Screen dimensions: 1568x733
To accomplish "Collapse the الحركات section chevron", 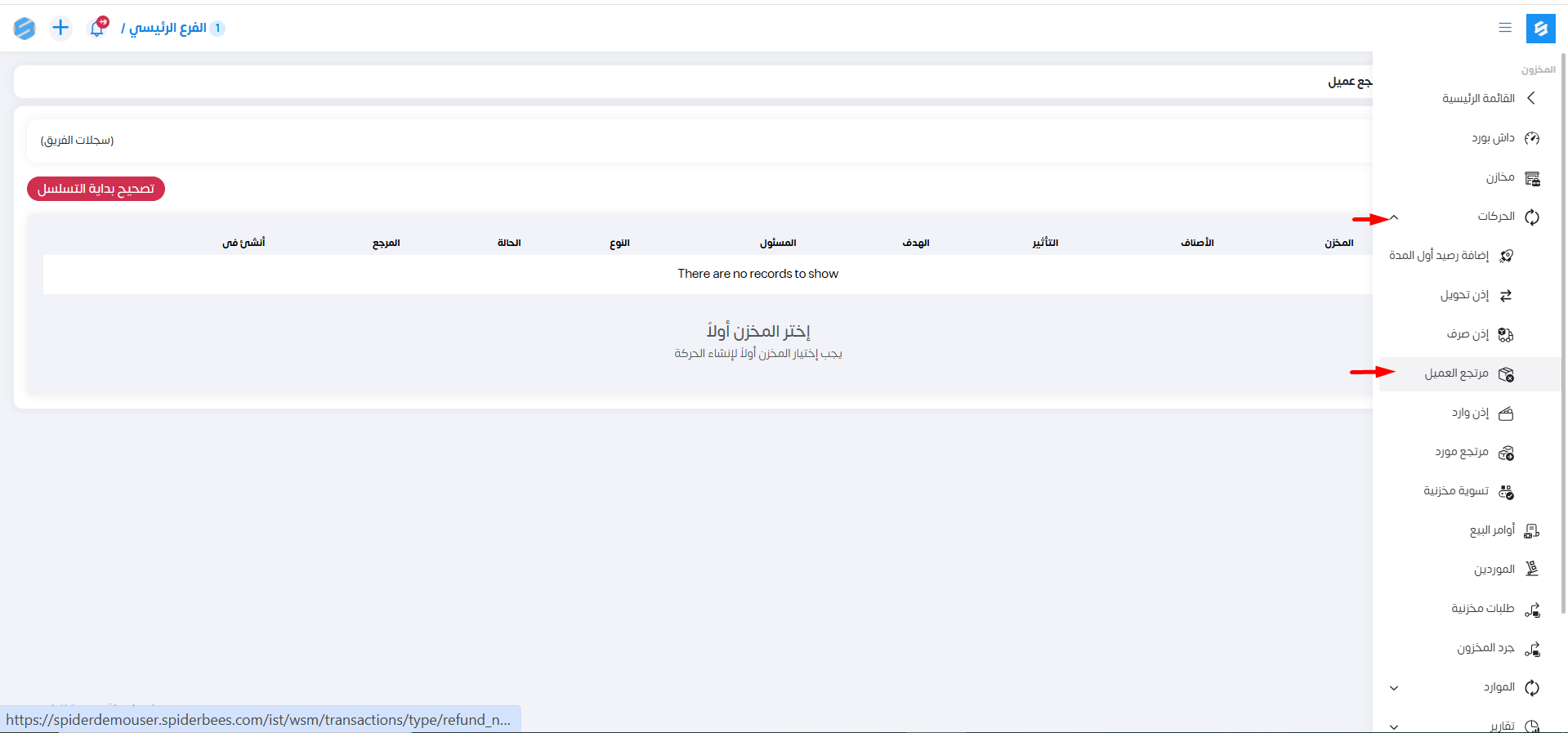I will click(1395, 217).
